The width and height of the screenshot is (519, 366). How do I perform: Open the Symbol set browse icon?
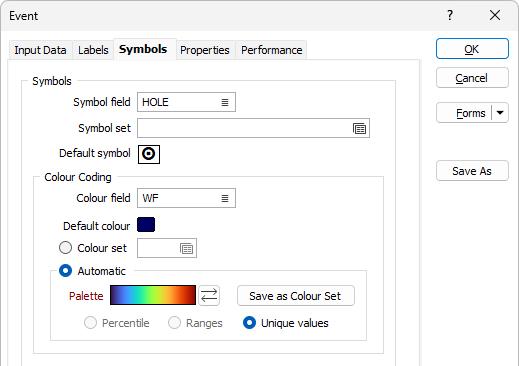point(359,128)
